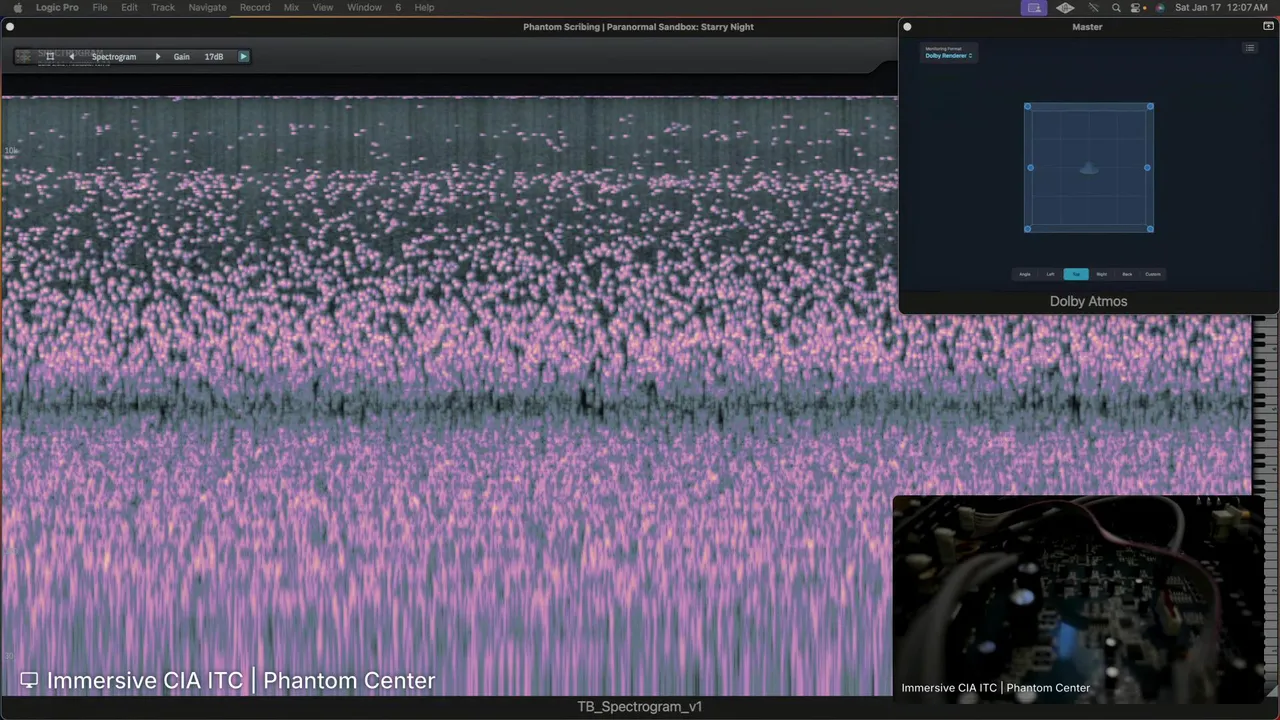Open the Logic Pro application menu

coord(57,7)
